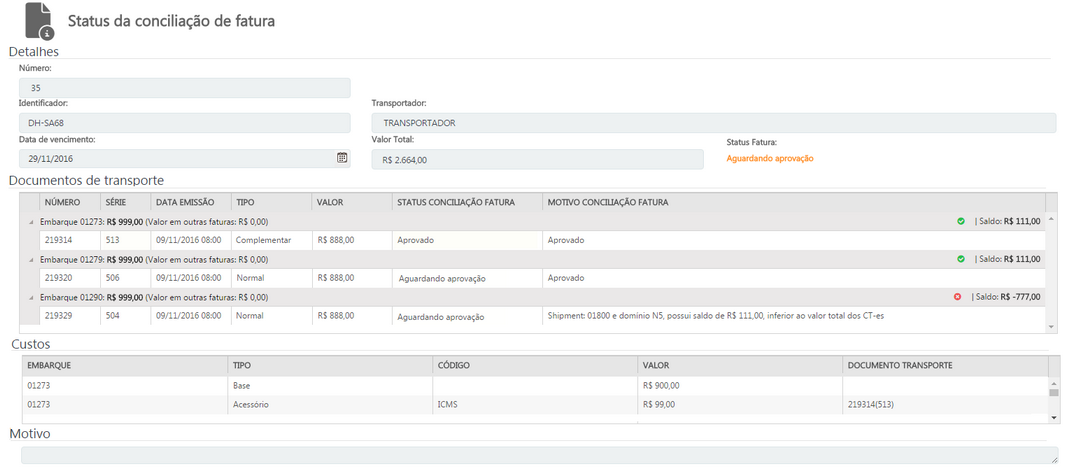Click the Acessório cost type cell

coord(251,405)
